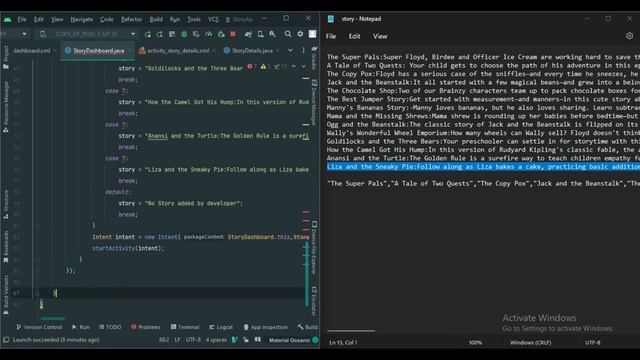Open the Build Variants side panel
This screenshot has width=640, height=360.
point(6,295)
